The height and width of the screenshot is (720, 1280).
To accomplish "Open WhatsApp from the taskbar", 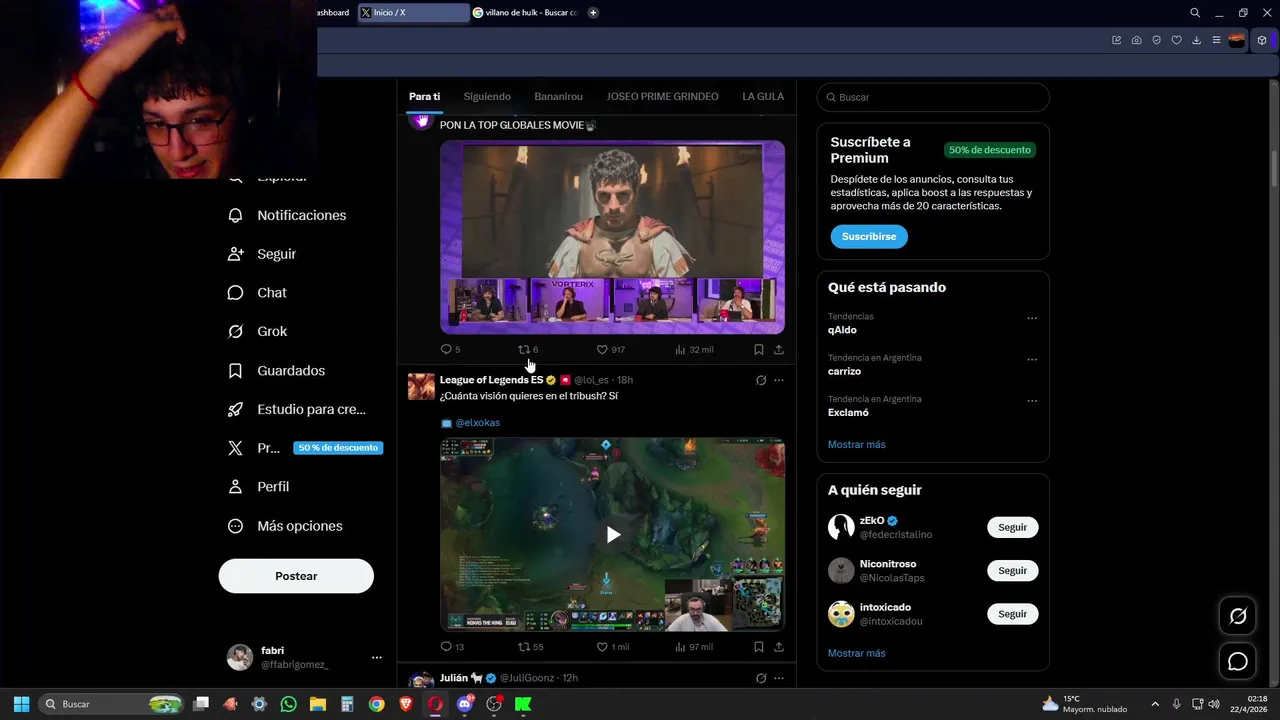I will coord(289,704).
